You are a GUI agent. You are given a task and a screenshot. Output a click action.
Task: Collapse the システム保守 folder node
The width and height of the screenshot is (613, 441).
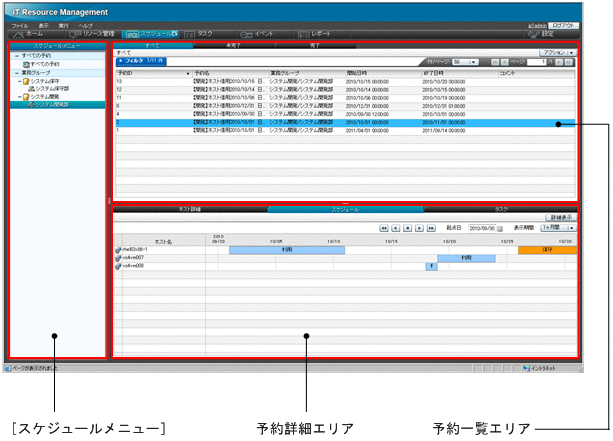(20, 82)
